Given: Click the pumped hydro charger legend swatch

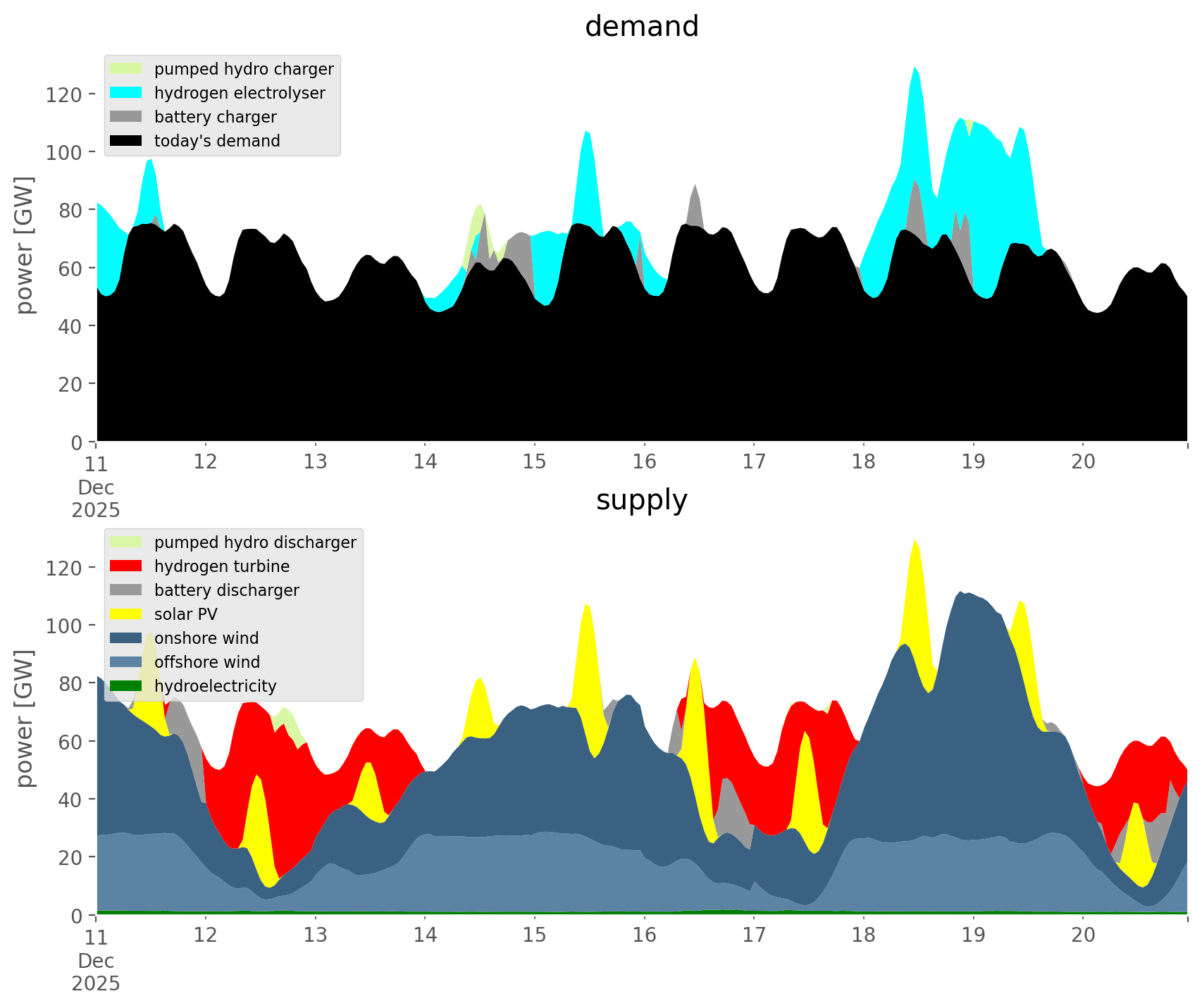Looking at the screenshot, I should coord(126,69).
